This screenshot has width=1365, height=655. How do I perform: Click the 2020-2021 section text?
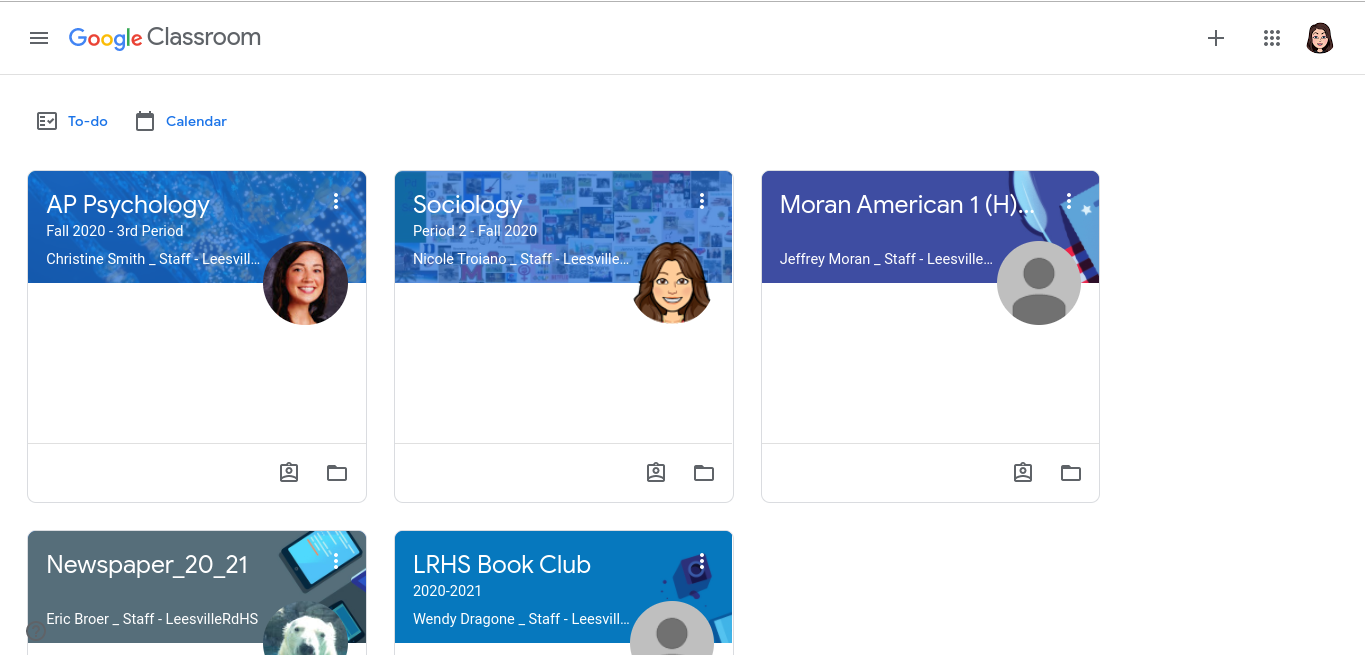447,591
